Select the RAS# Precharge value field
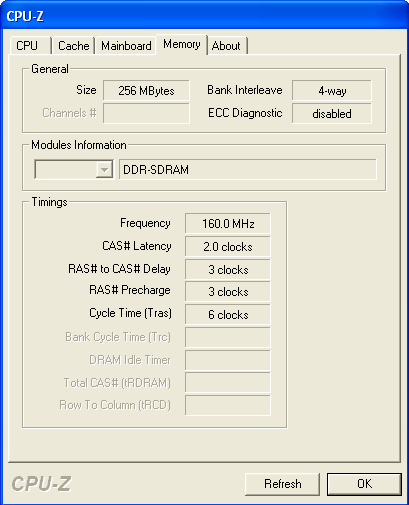This screenshot has width=409, height=505. [x=228, y=291]
